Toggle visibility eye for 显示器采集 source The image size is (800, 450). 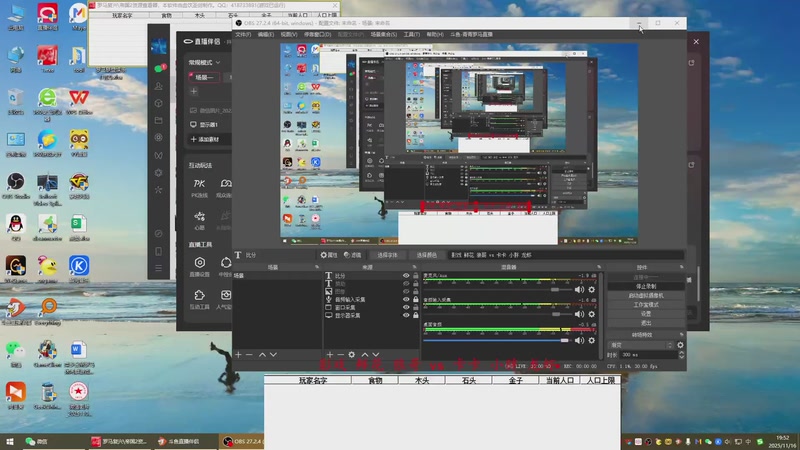click(x=406, y=315)
